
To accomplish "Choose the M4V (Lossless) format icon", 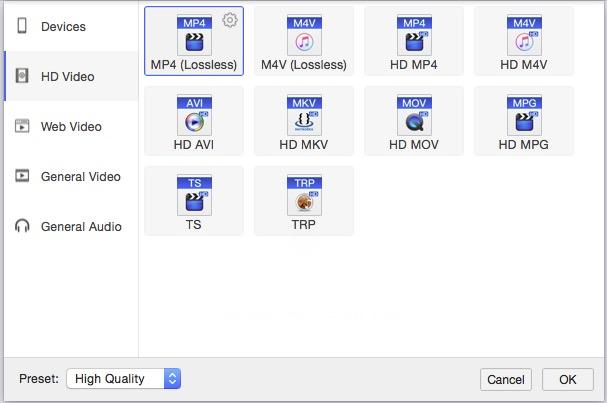I will pos(304,35).
